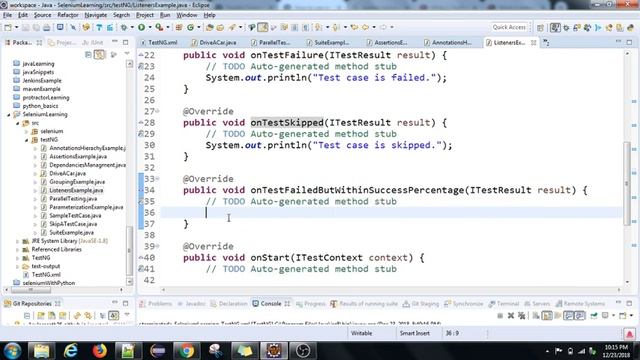Click the Smart Insert status bar entry
The height and width of the screenshot is (360, 640).
pyautogui.click(x=414, y=333)
